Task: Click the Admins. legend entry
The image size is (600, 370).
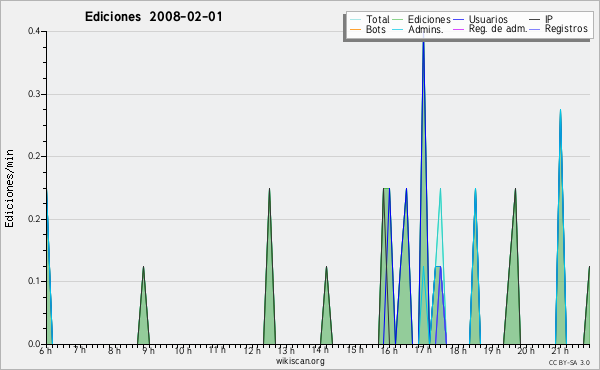Action: click(x=418, y=29)
